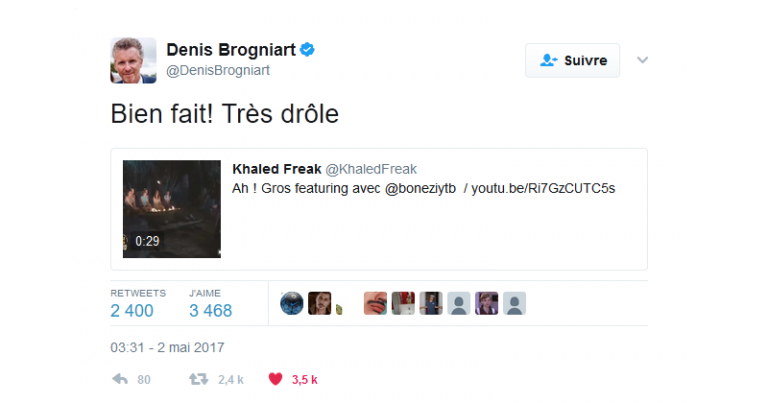
Task: View the 2 400 retweets count
Action: click(132, 310)
